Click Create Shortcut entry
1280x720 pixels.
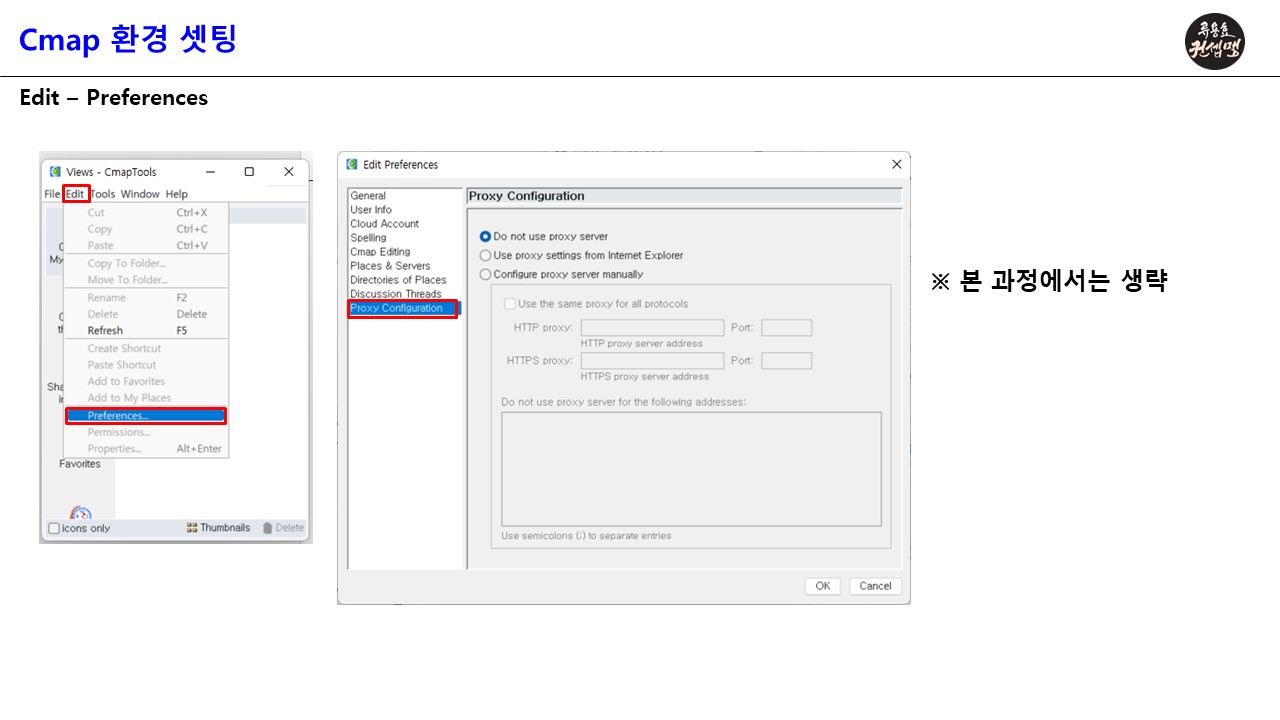tap(146, 349)
